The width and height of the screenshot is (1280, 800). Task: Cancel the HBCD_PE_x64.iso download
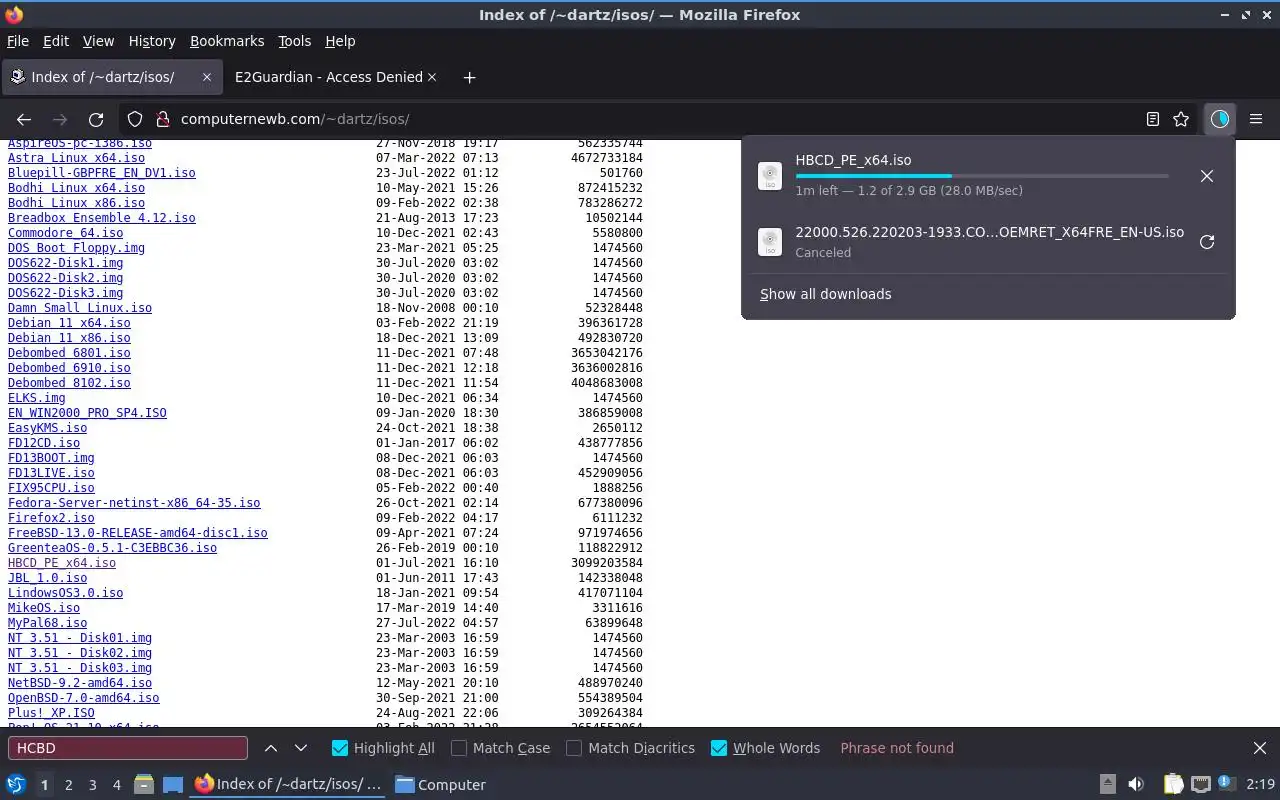(x=1207, y=176)
